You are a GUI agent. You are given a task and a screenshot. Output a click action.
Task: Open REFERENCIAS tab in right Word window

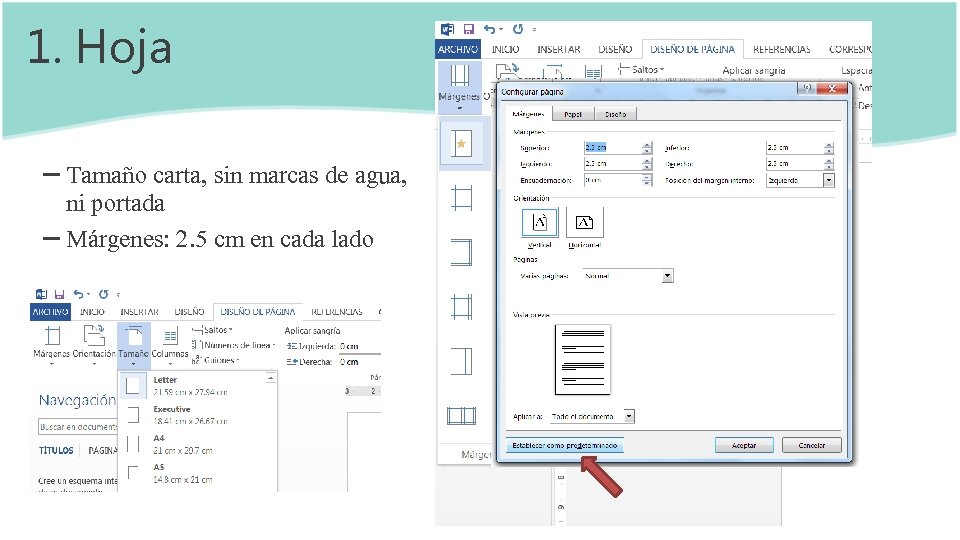[782, 50]
